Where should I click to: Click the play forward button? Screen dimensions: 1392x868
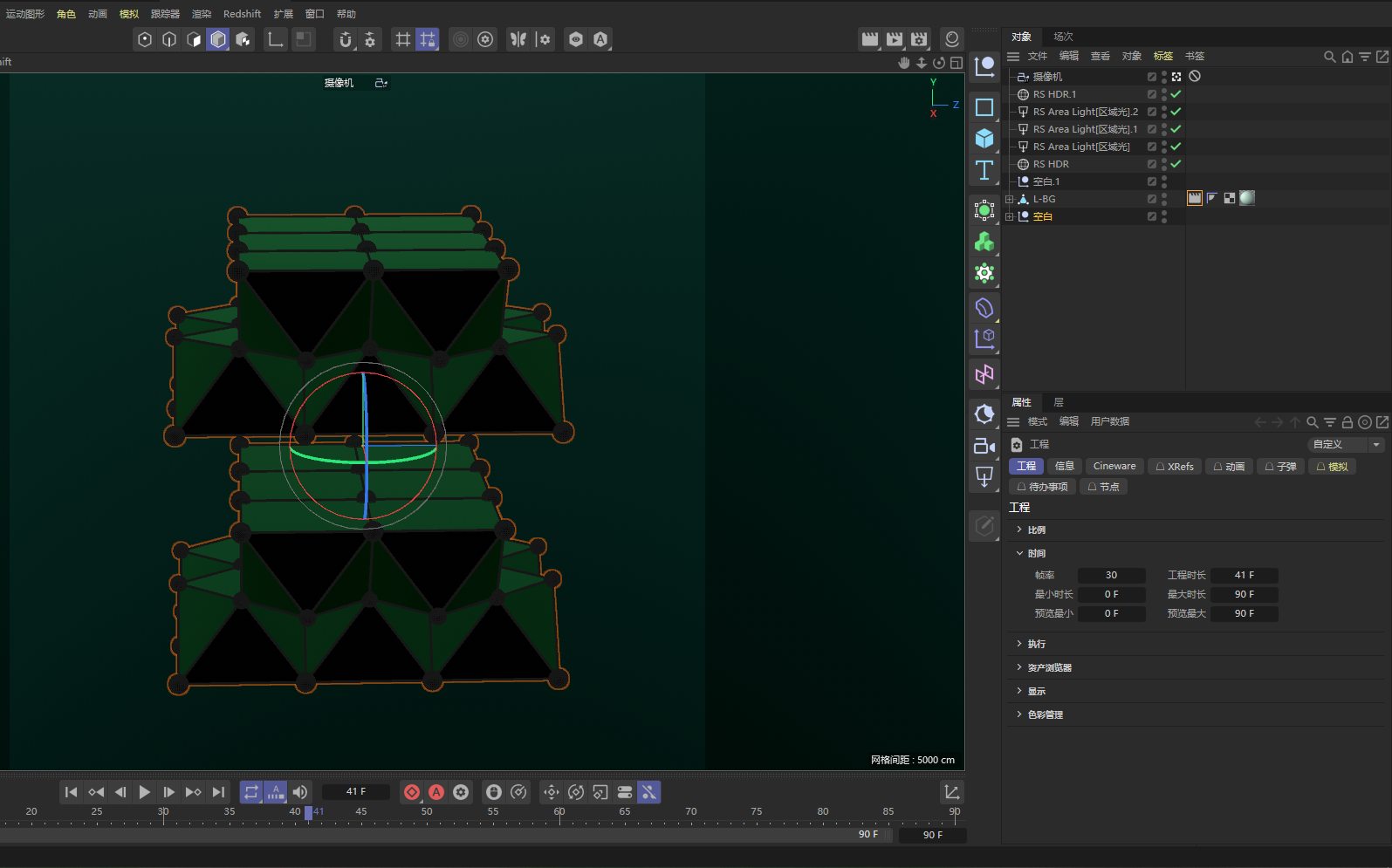[x=145, y=792]
